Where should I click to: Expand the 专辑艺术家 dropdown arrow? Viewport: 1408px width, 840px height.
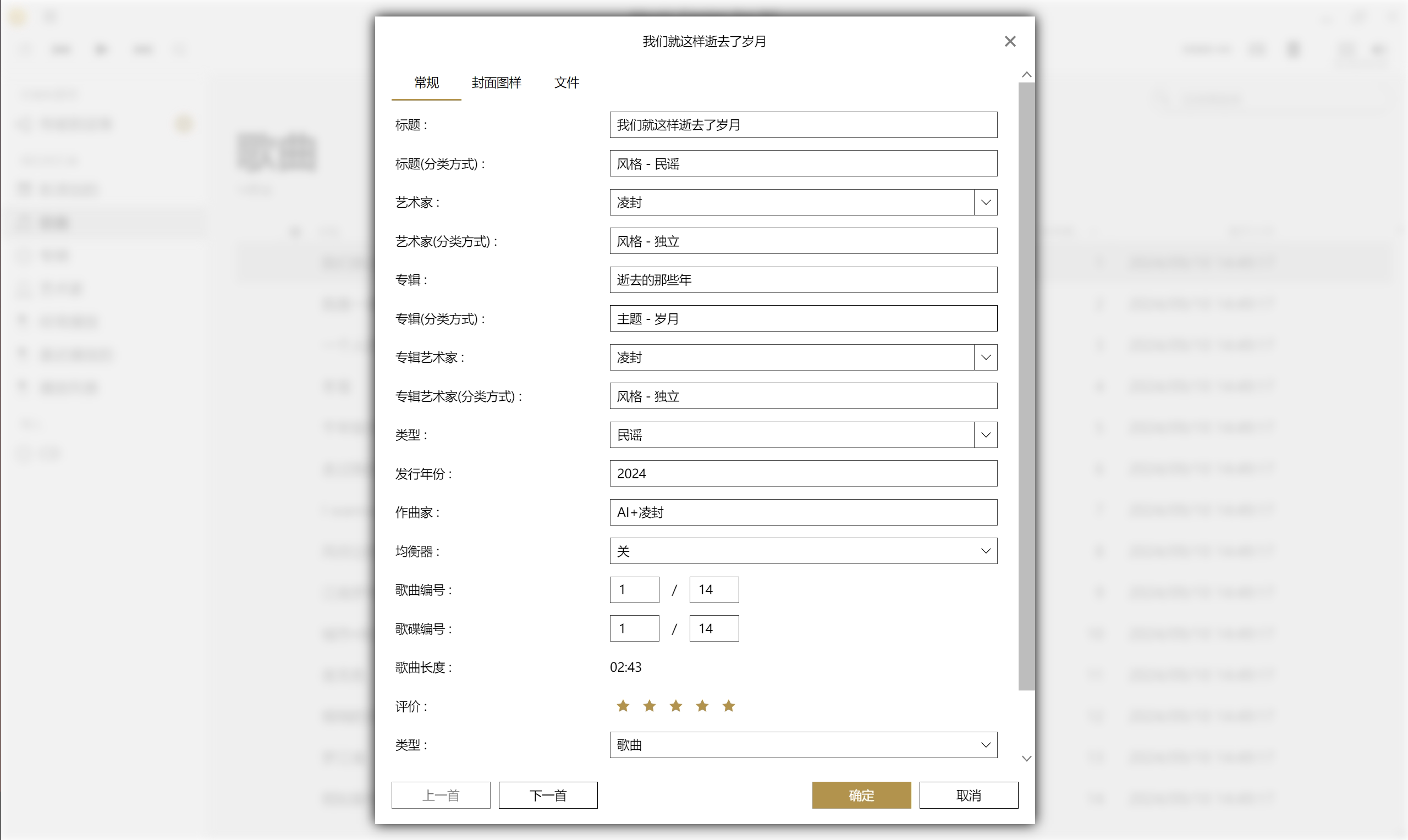tap(985, 358)
